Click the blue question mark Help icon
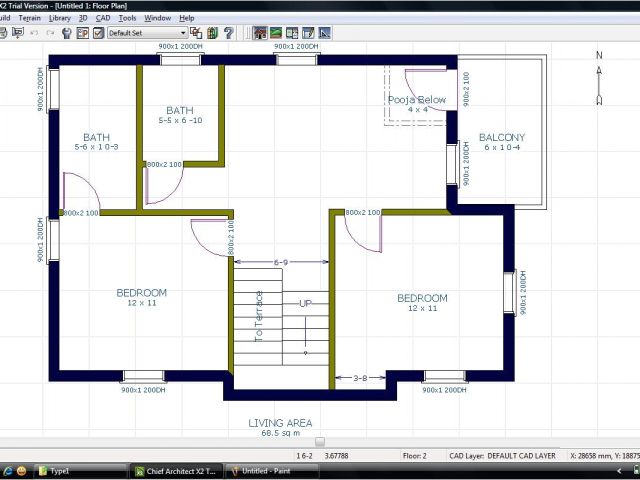The width and height of the screenshot is (640, 480). click(x=229, y=33)
